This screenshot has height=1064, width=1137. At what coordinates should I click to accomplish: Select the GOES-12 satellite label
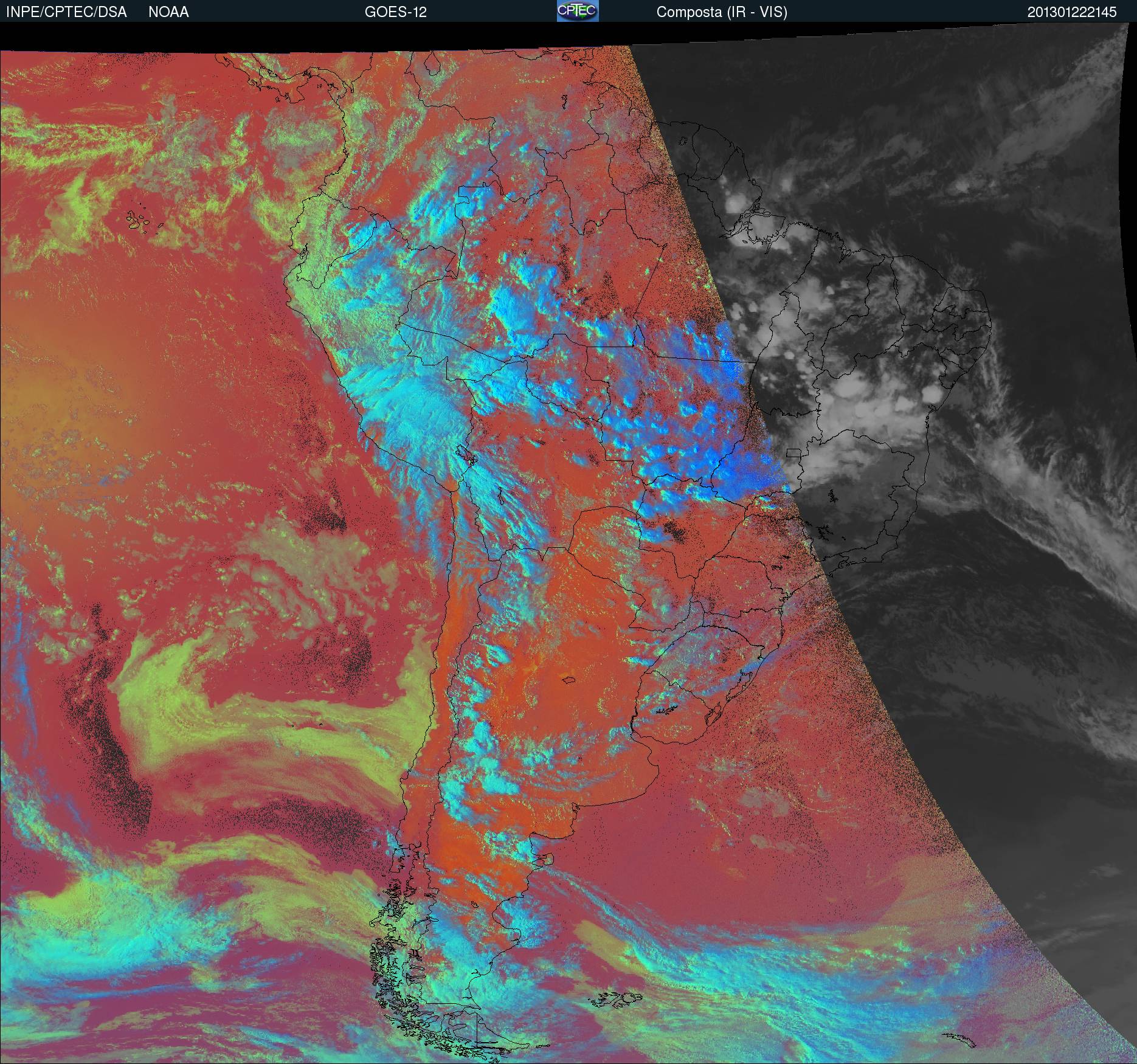[396, 12]
